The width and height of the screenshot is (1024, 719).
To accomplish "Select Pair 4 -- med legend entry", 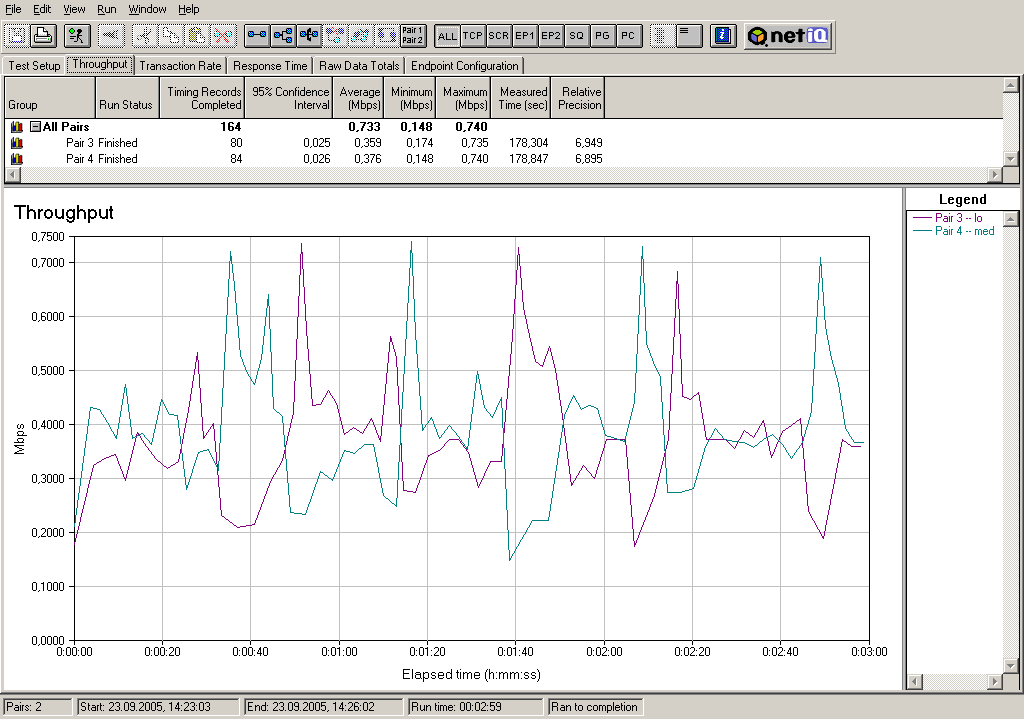I will coord(964,231).
